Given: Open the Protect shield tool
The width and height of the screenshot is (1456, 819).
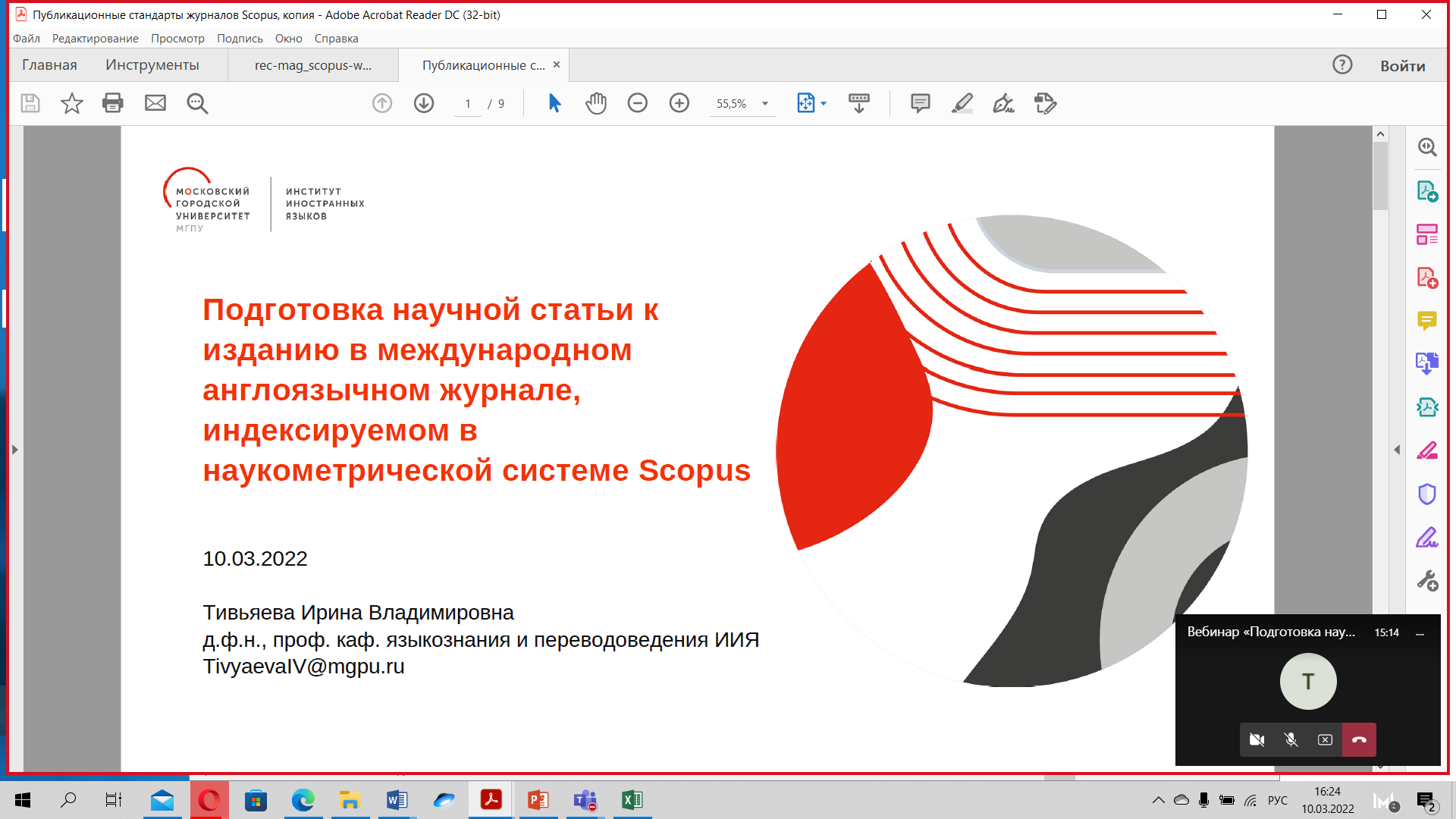Looking at the screenshot, I should (1427, 494).
